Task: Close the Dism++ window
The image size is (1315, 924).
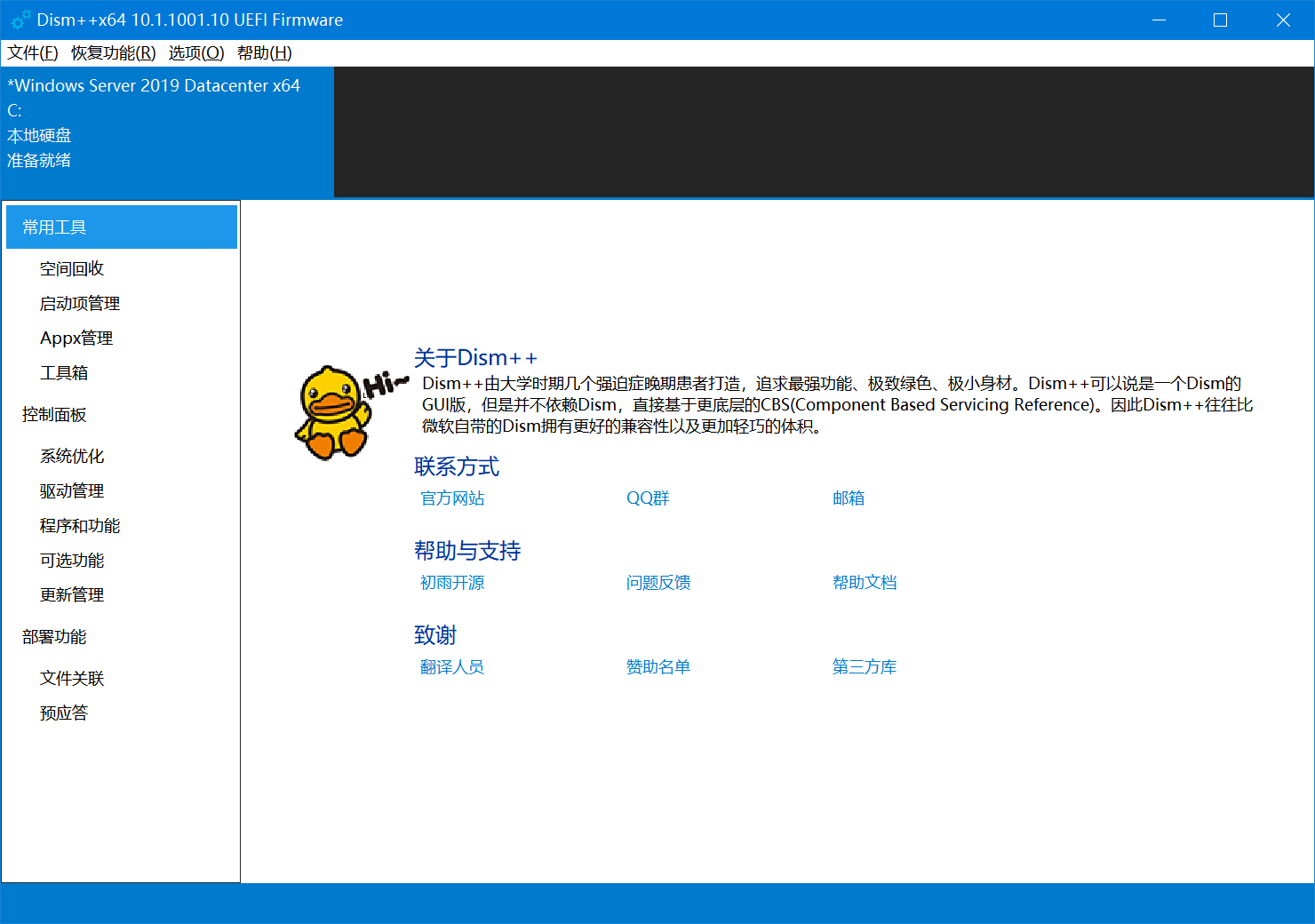Action: point(1283,20)
